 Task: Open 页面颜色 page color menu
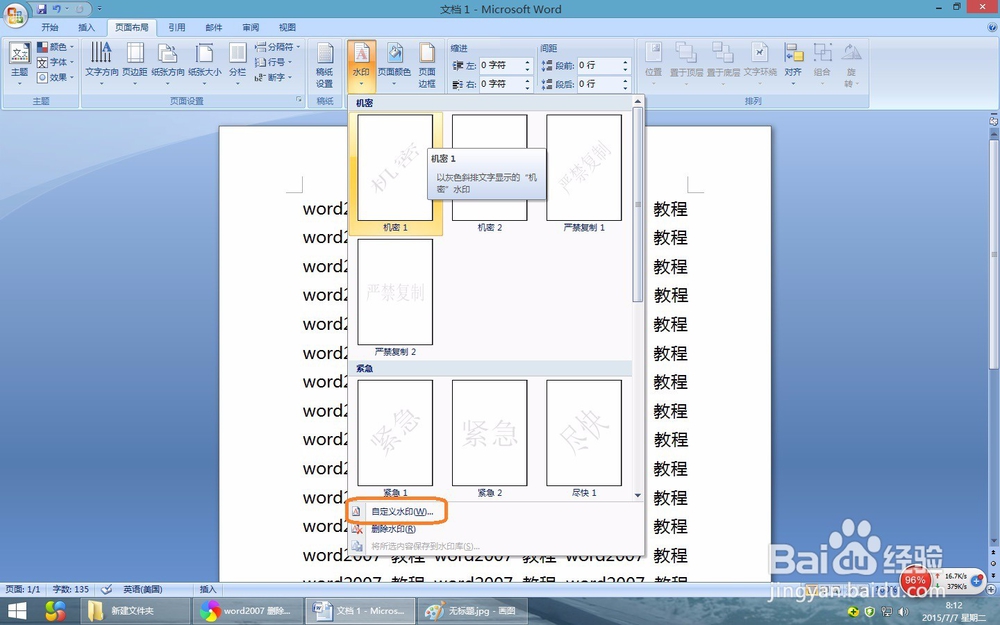pyautogui.click(x=394, y=65)
